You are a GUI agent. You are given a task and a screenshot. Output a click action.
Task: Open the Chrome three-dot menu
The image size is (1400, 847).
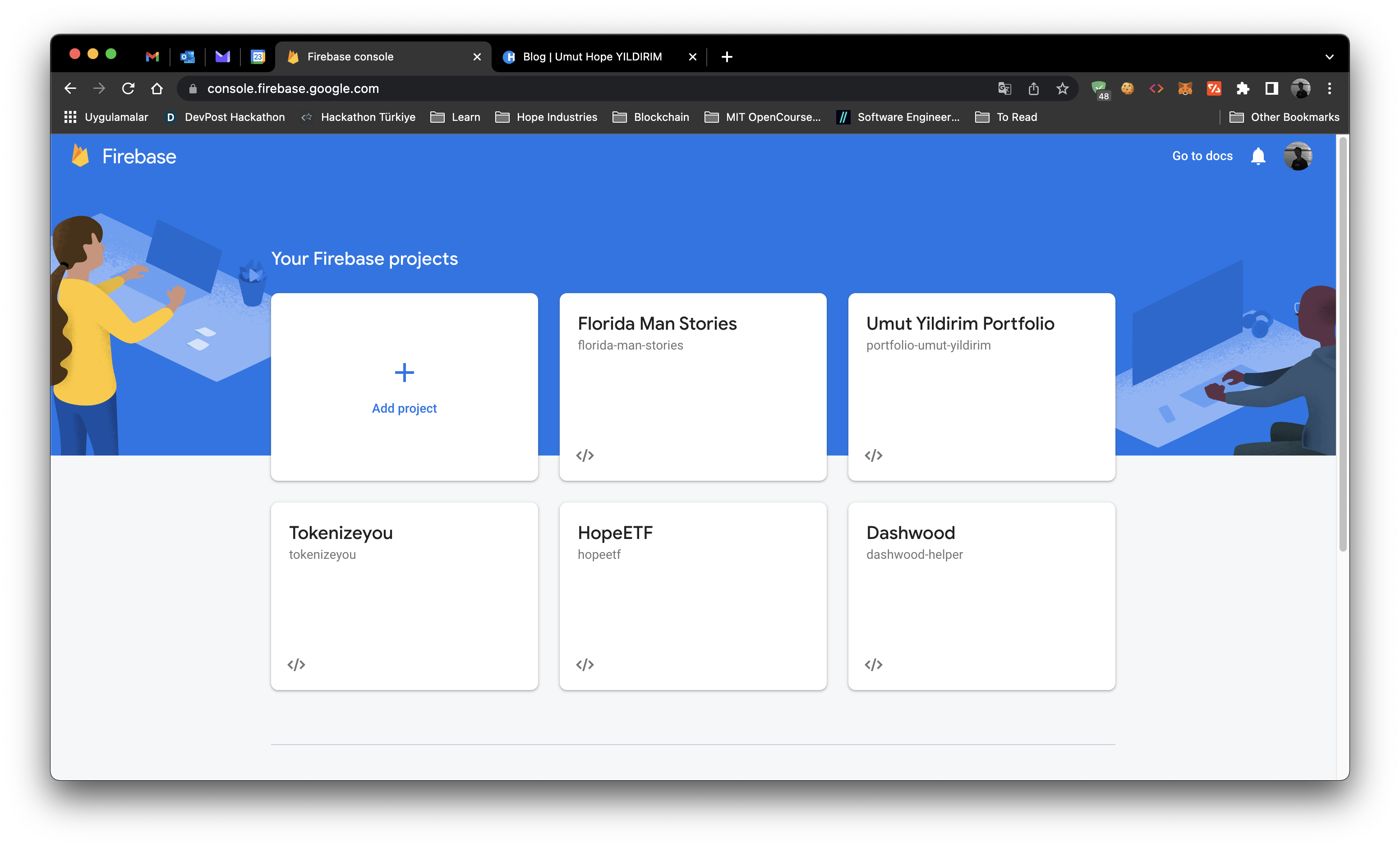pyautogui.click(x=1330, y=88)
